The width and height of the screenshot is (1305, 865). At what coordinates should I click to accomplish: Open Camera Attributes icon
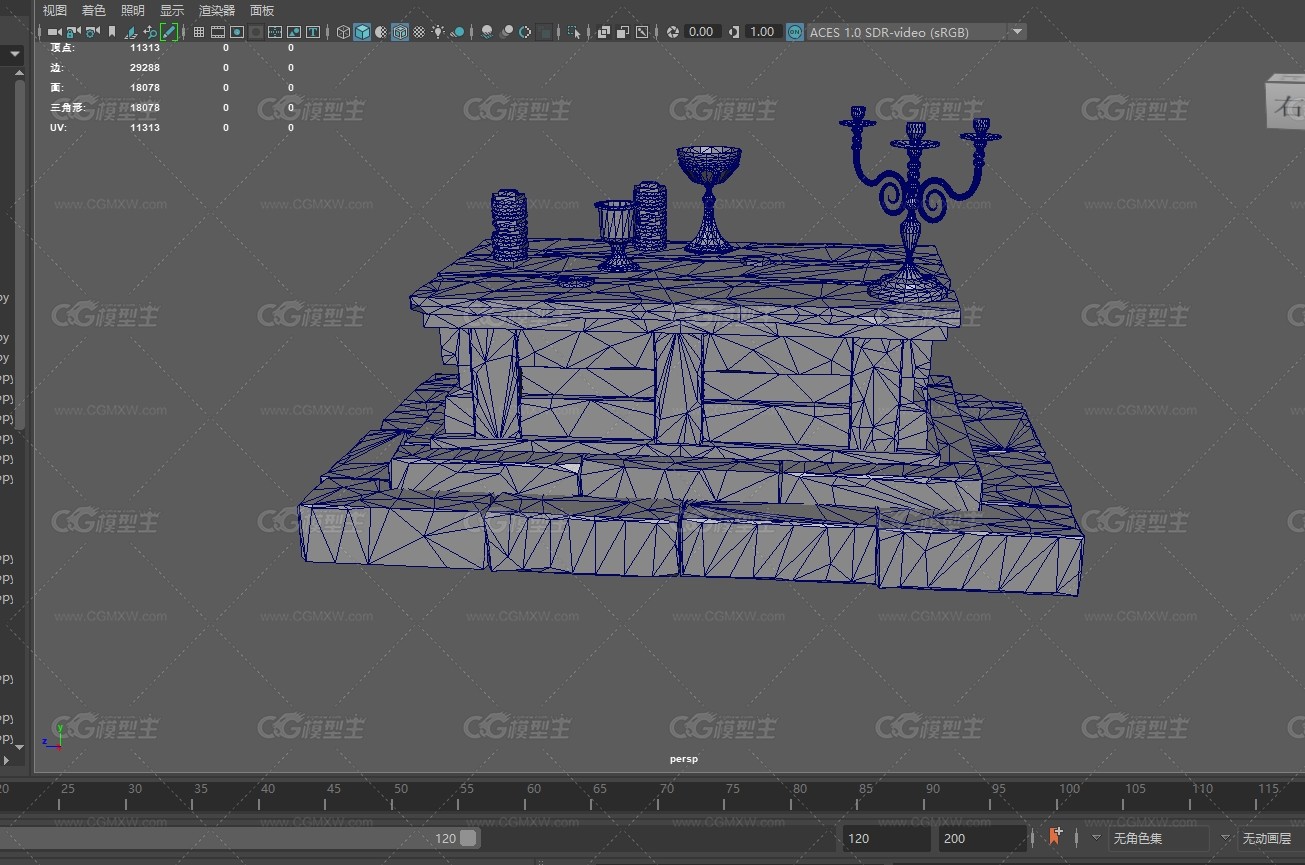pyautogui.click(x=92, y=32)
